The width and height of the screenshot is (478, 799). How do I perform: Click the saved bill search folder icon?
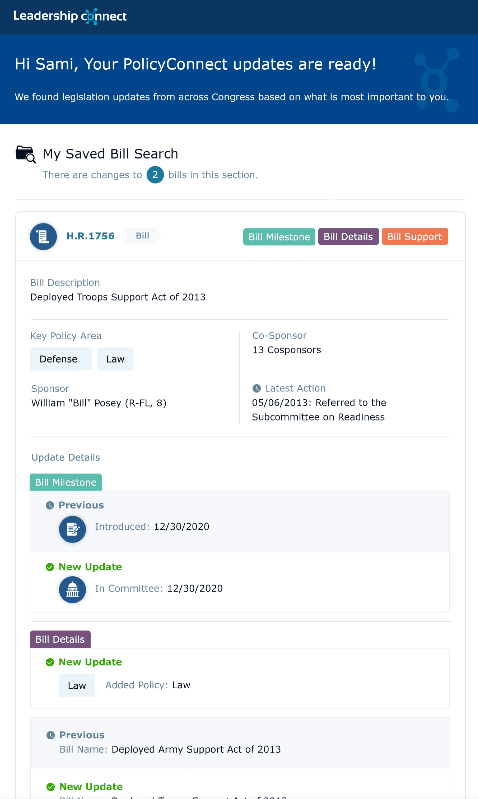(x=25, y=154)
